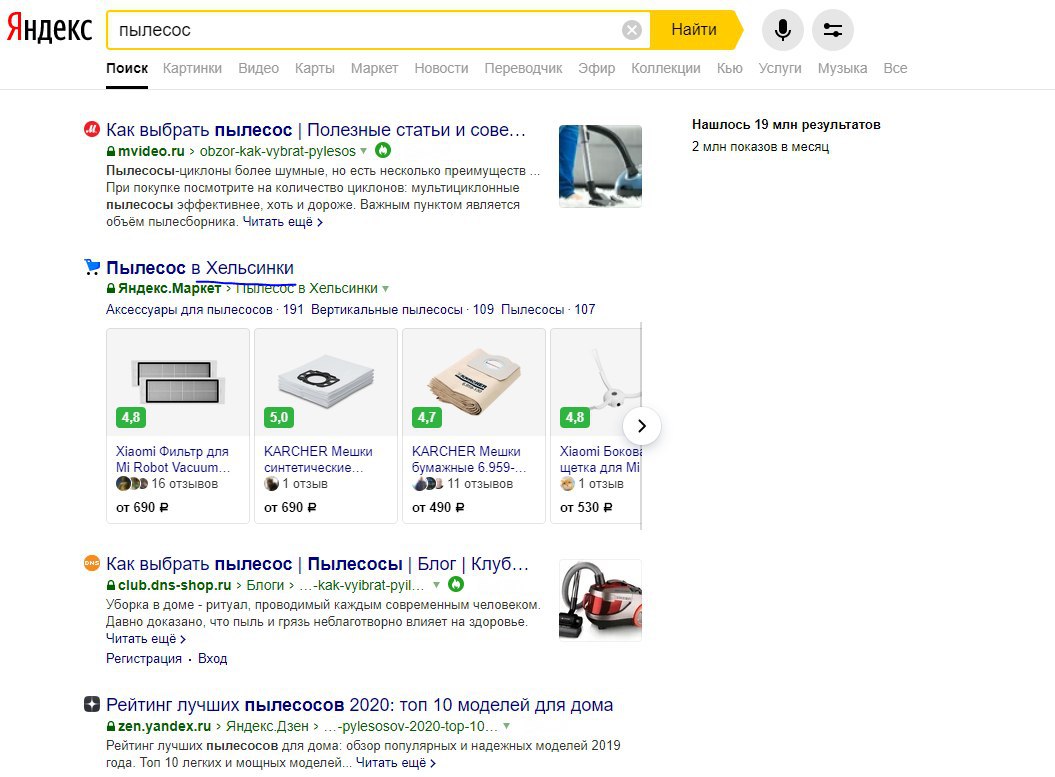The width and height of the screenshot is (1055, 777).
Task: Click the mvideo red favicon
Action: click(x=92, y=129)
